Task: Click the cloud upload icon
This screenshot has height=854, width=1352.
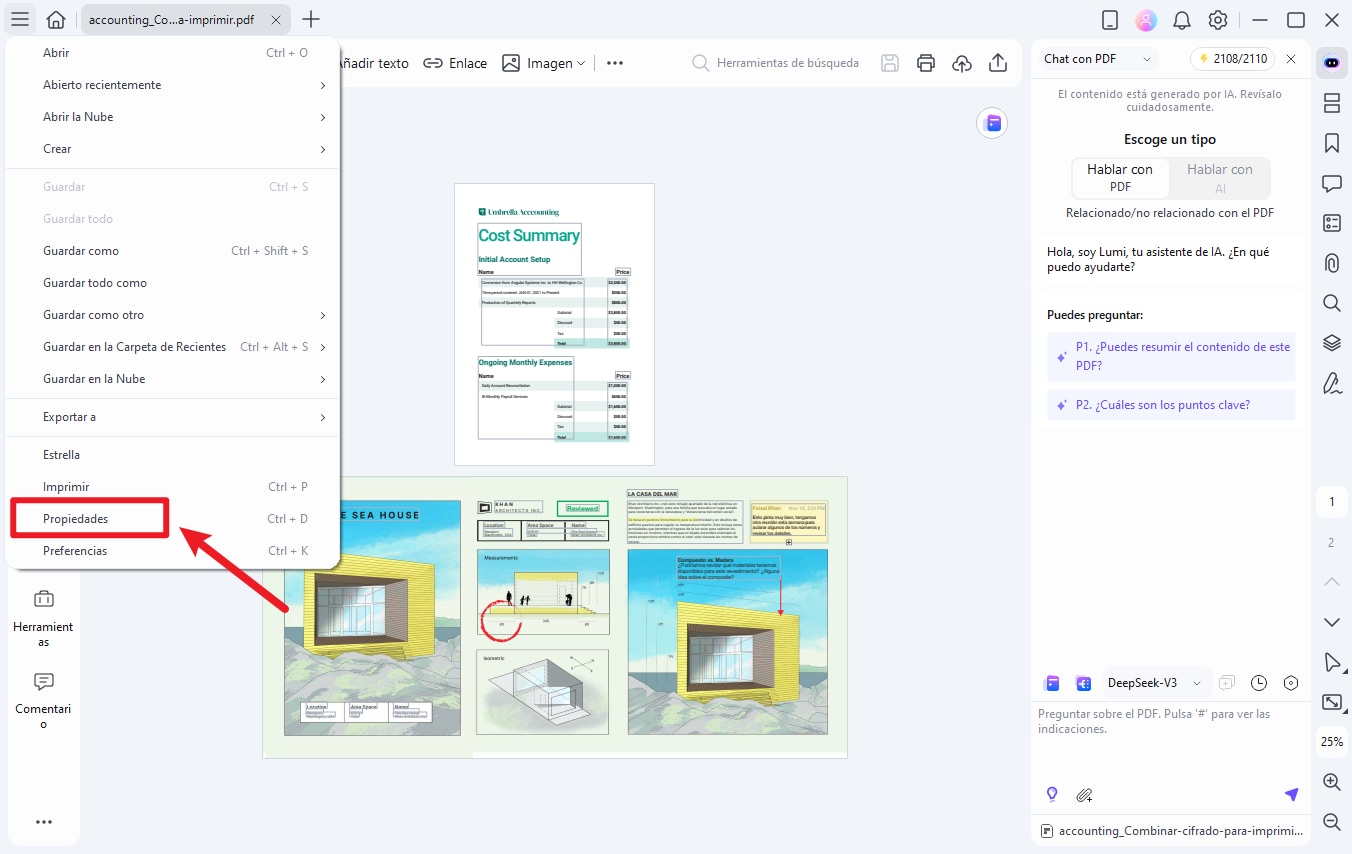Action: pos(962,63)
